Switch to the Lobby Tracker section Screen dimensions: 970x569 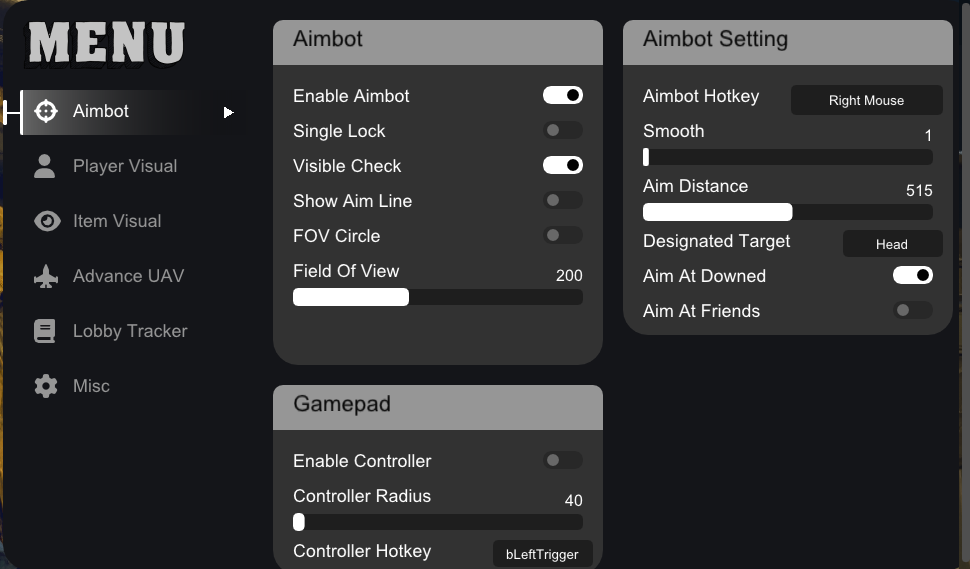(129, 331)
